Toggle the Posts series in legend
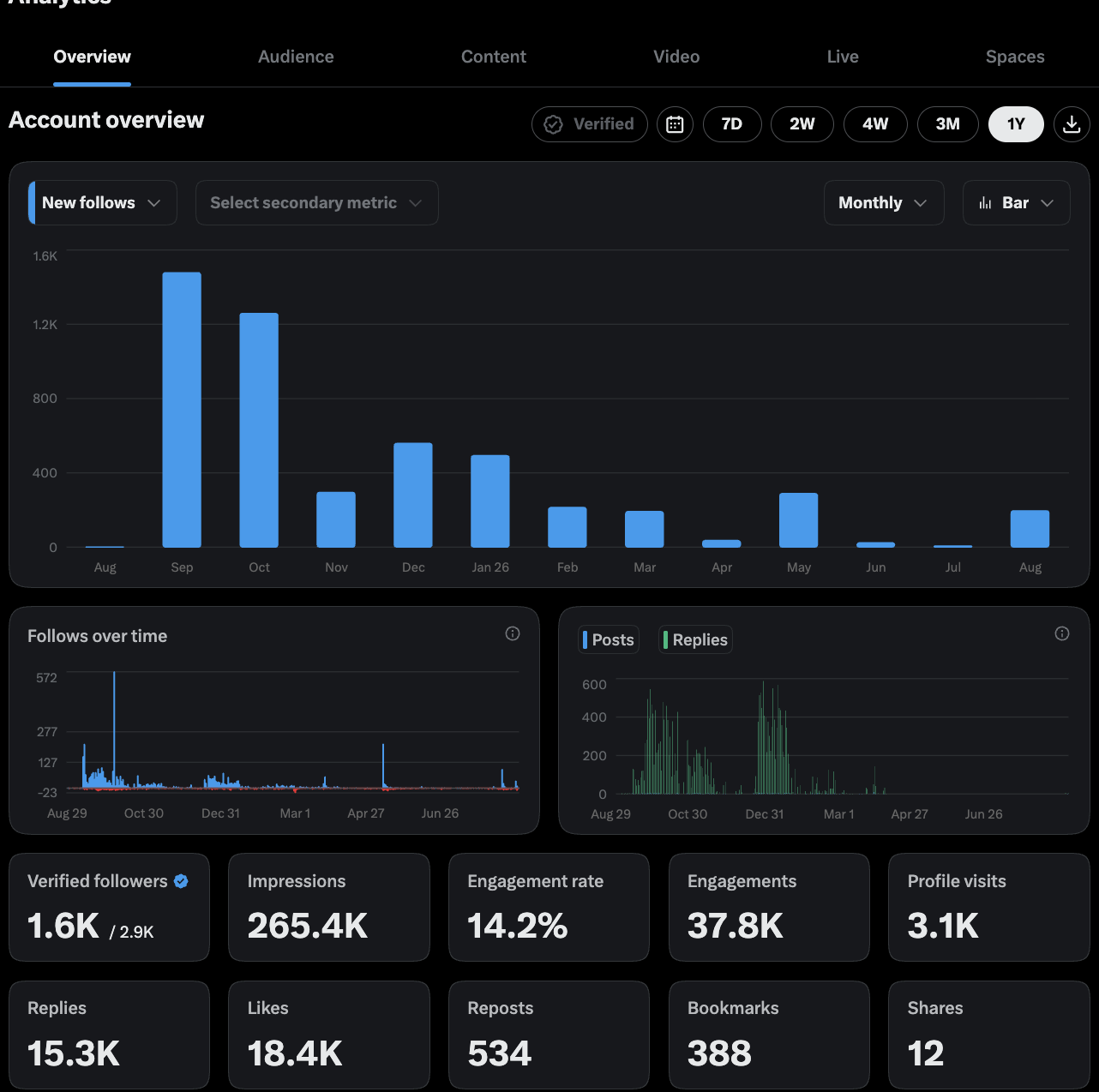Viewport: 1099px width, 1092px height. [x=609, y=639]
